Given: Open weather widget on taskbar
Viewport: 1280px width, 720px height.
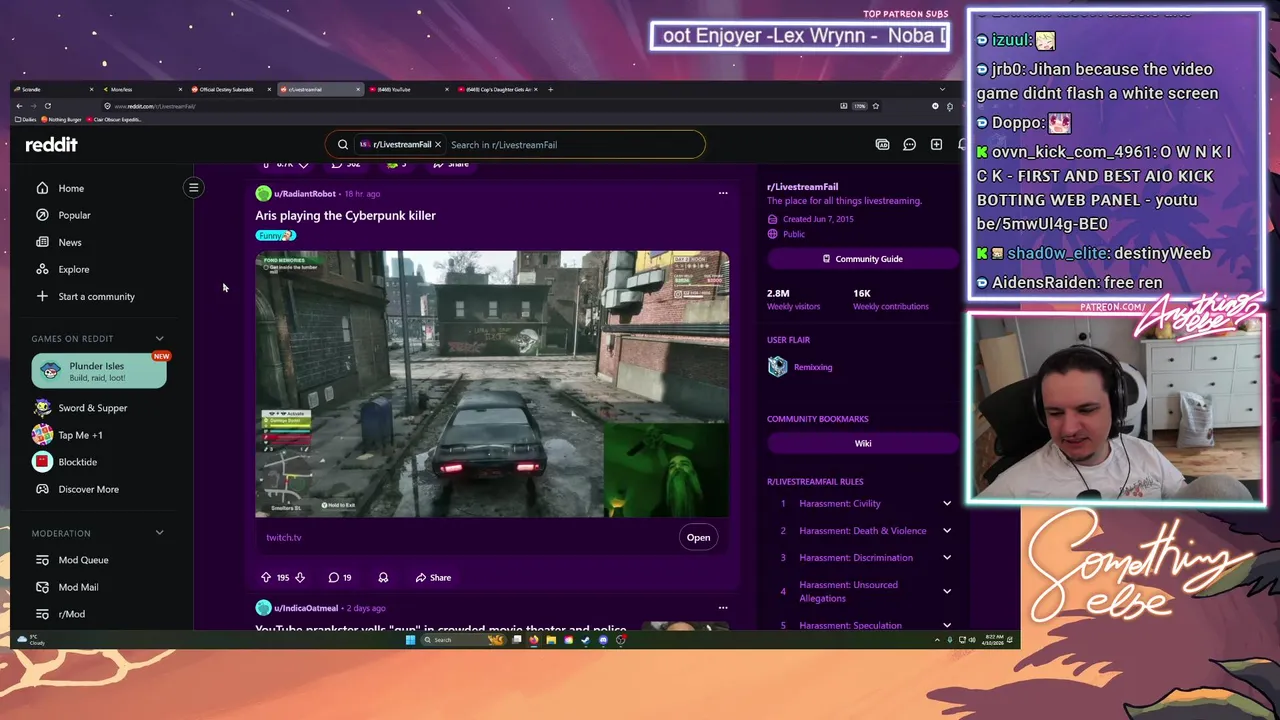Looking at the screenshot, I should (x=31, y=640).
